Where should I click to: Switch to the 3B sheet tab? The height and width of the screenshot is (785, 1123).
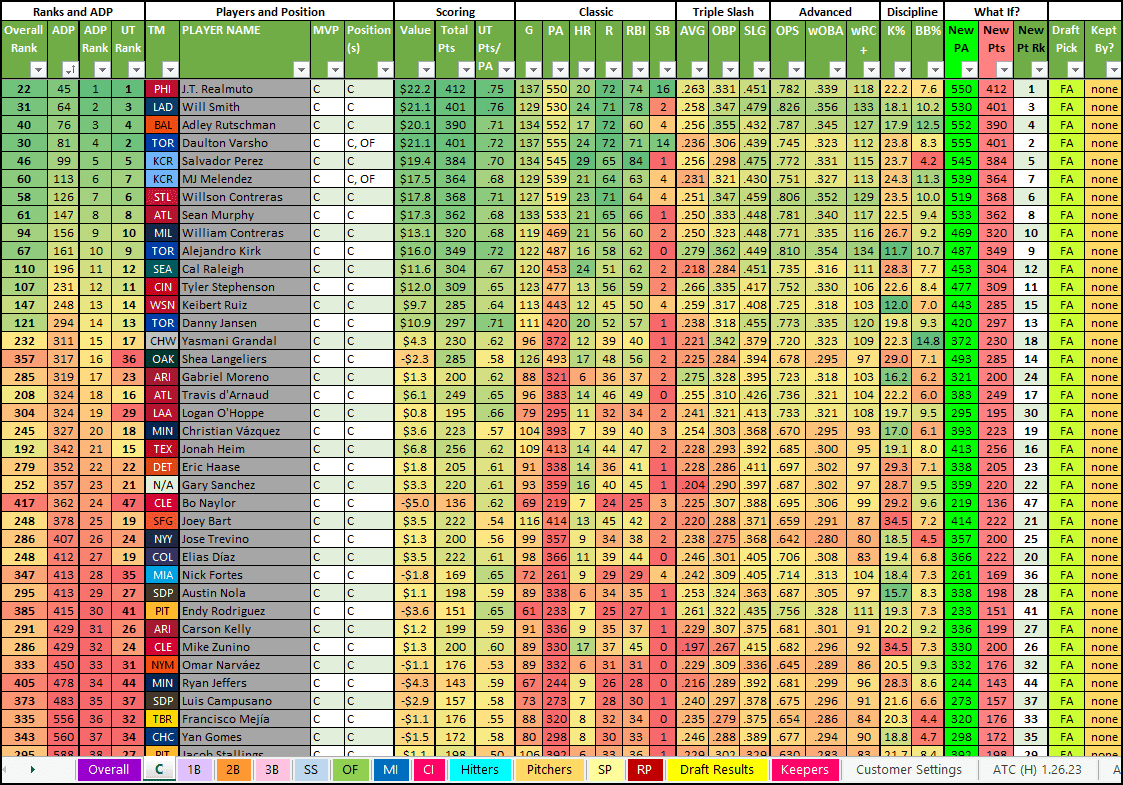coord(272,770)
